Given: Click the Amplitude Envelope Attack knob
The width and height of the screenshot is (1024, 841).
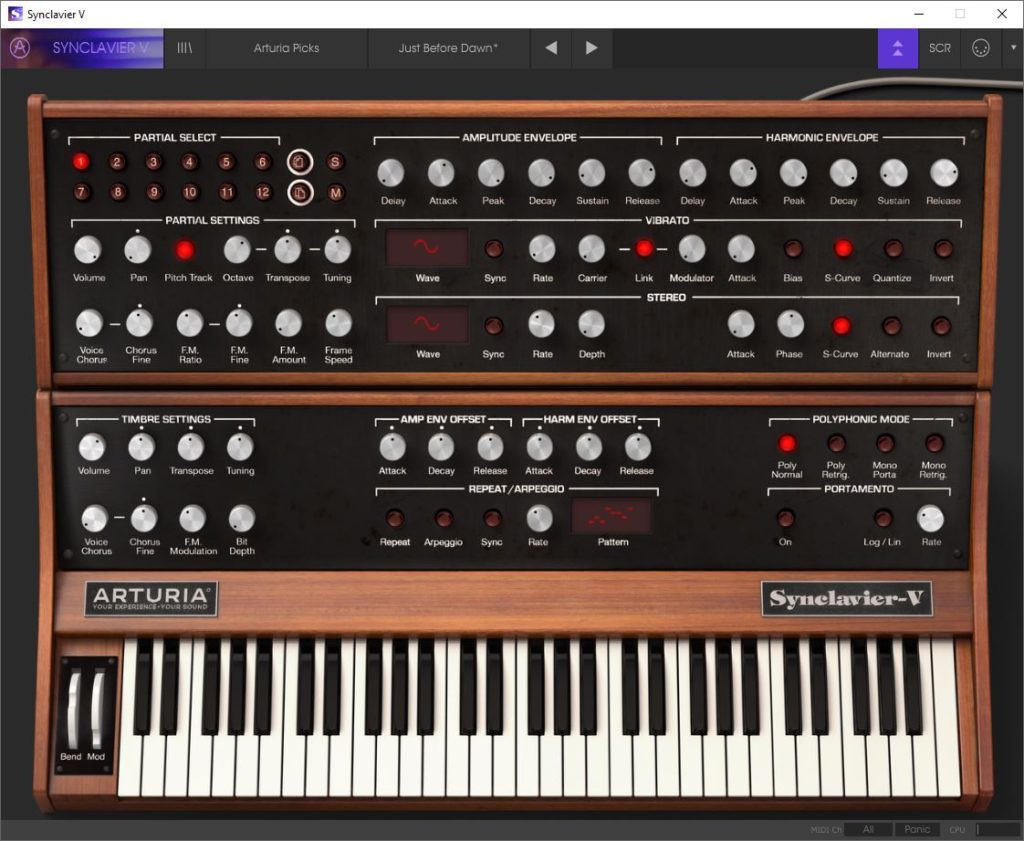Looking at the screenshot, I should (x=441, y=173).
